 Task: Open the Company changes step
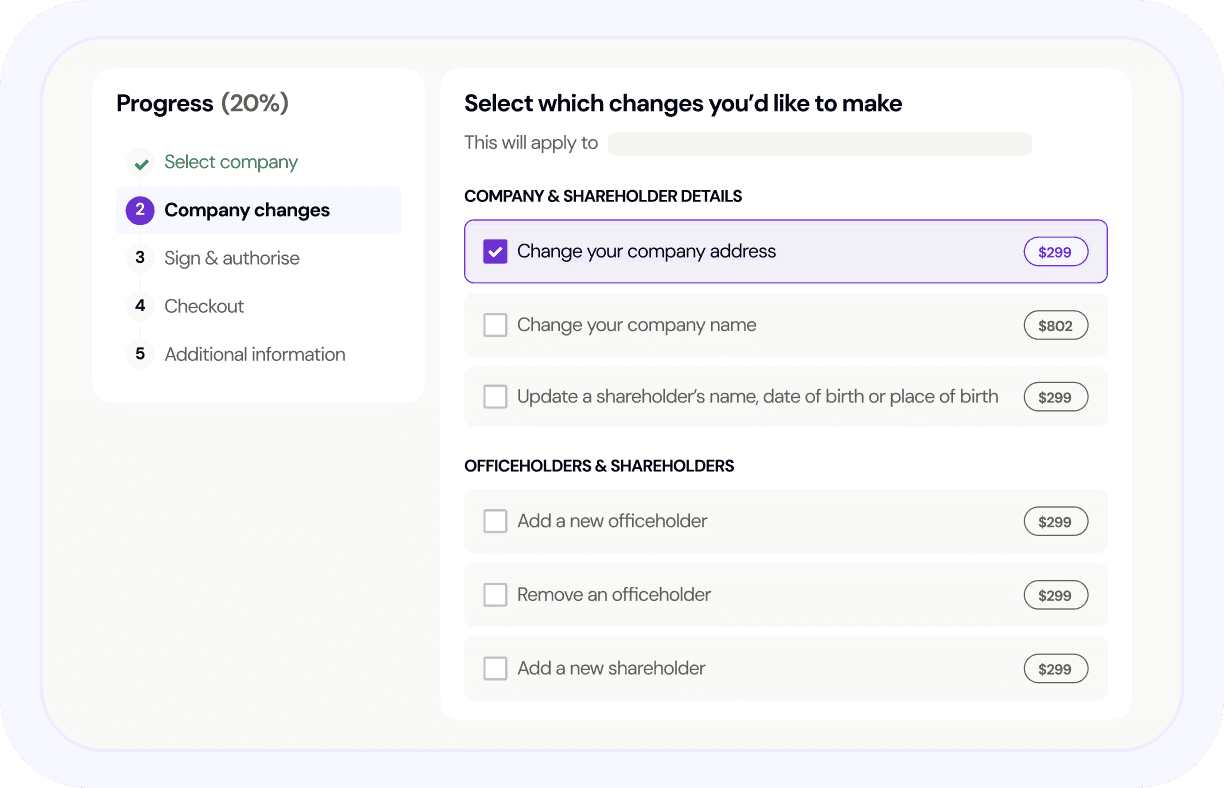point(247,210)
